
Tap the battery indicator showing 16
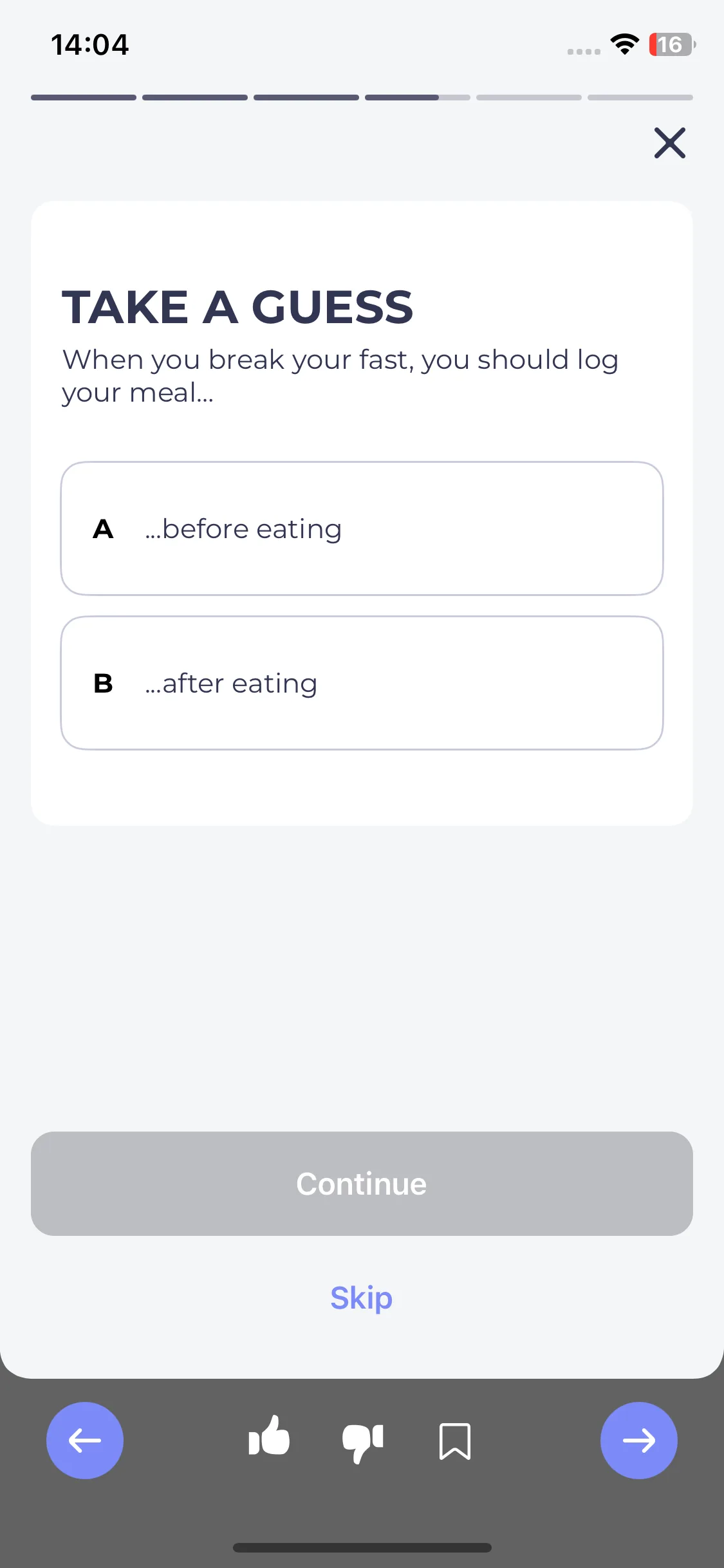673,44
